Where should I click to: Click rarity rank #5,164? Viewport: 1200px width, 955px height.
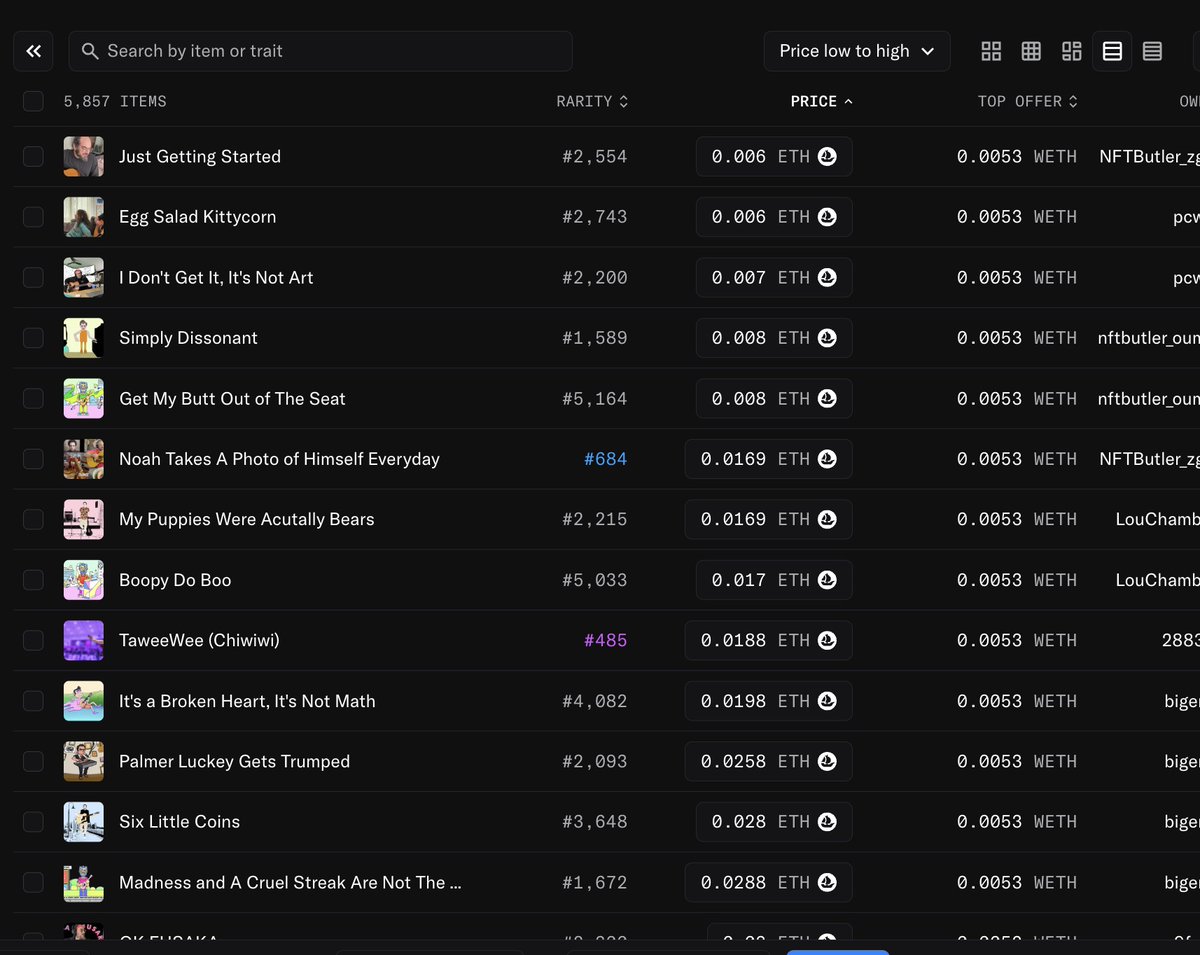tap(594, 398)
